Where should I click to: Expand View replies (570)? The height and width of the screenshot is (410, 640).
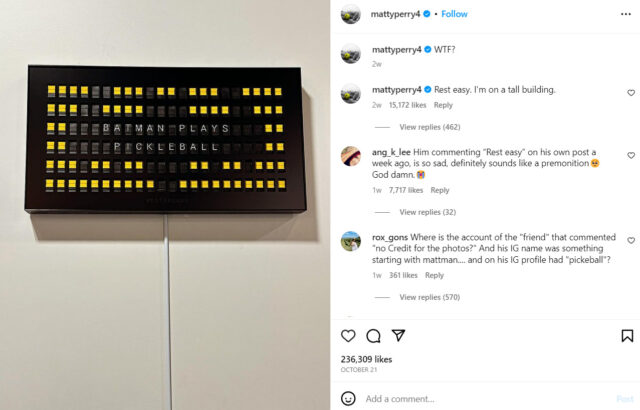point(429,297)
